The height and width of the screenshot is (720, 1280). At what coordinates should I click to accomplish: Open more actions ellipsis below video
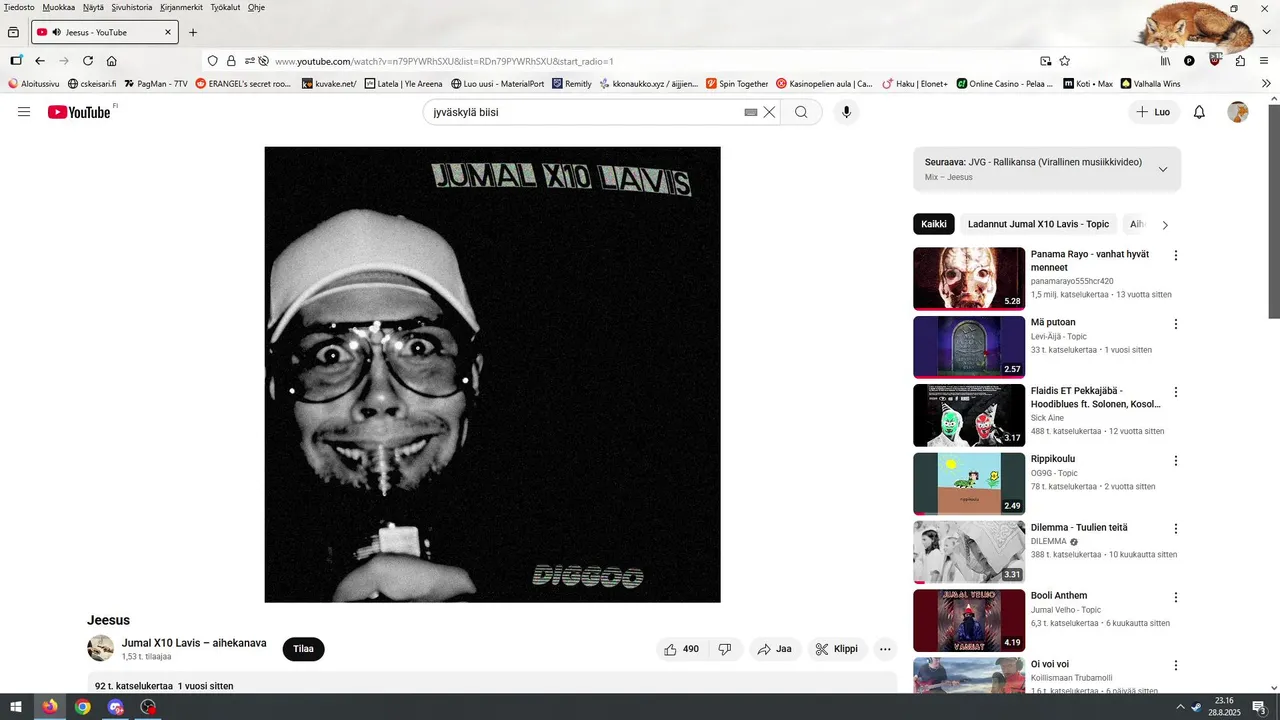pyautogui.click(x=885, y=649)
